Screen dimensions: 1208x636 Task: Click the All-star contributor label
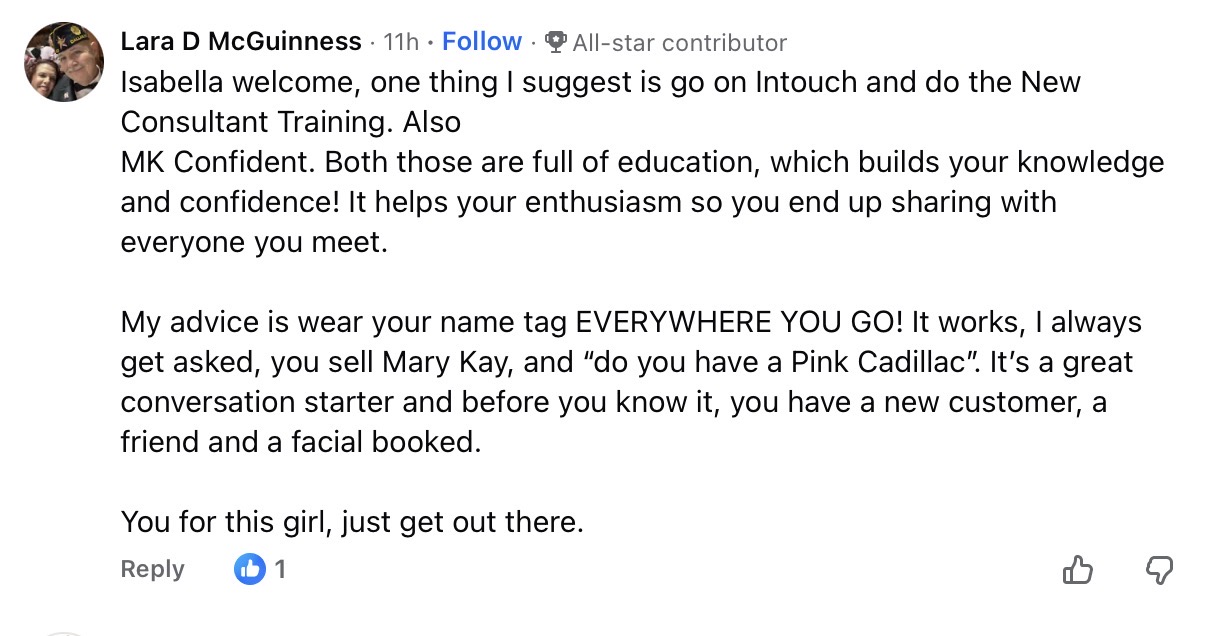coord(679,43)
